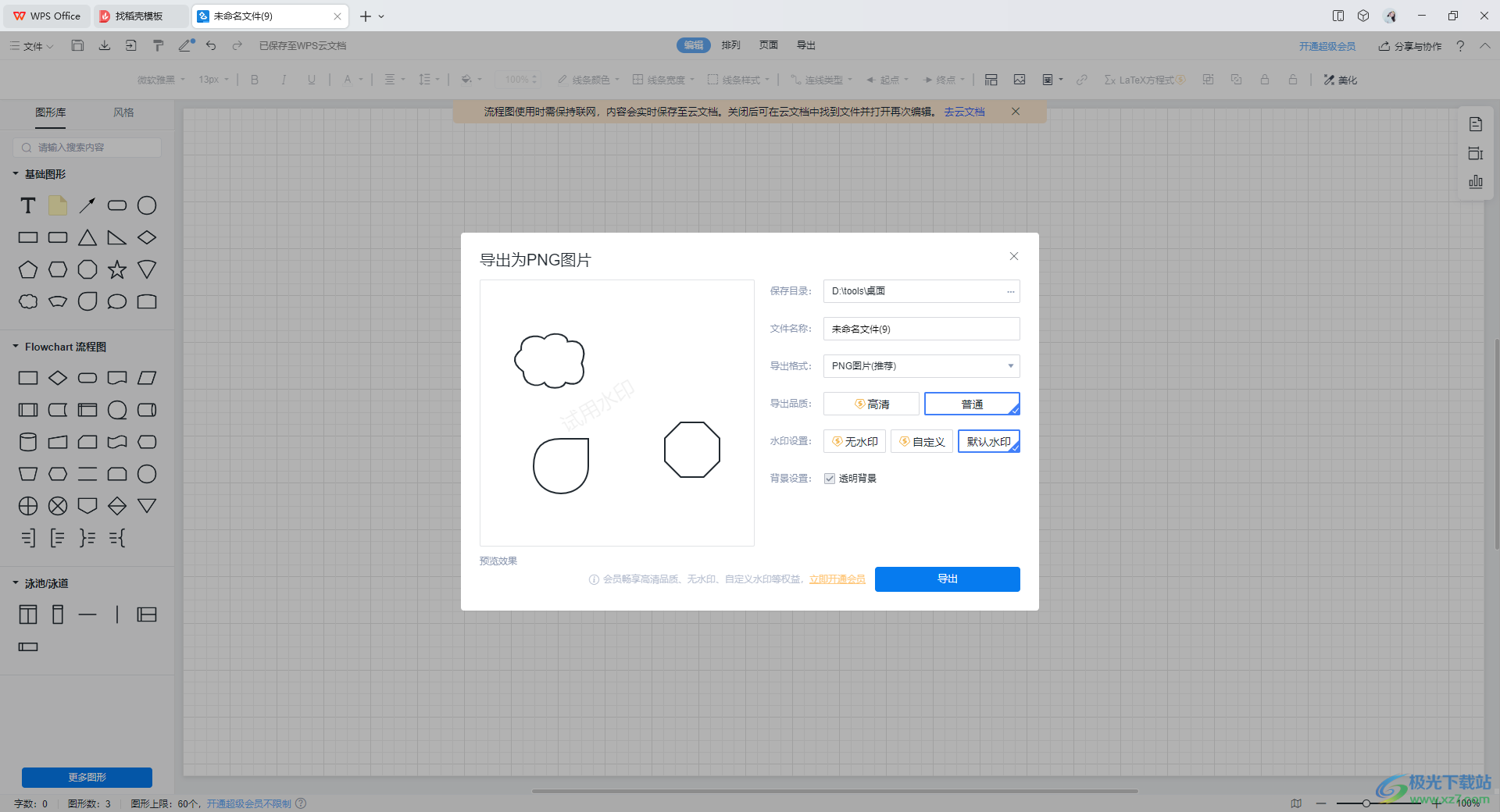The height and width of the screenshot is (812, 1500).
Task: Click the Share and Collaborate button
Action: pyautogui.click(x=1410, y=46)
